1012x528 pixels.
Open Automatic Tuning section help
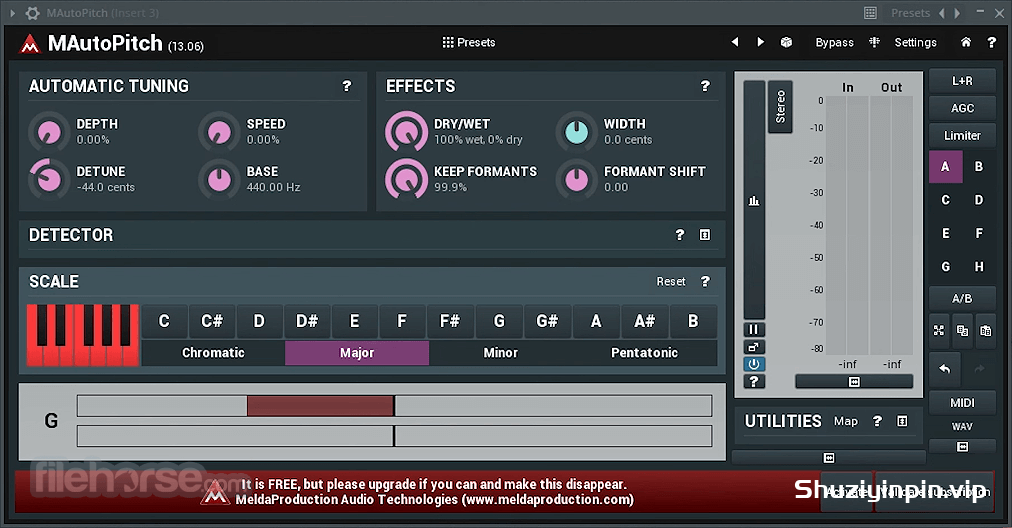347,86
